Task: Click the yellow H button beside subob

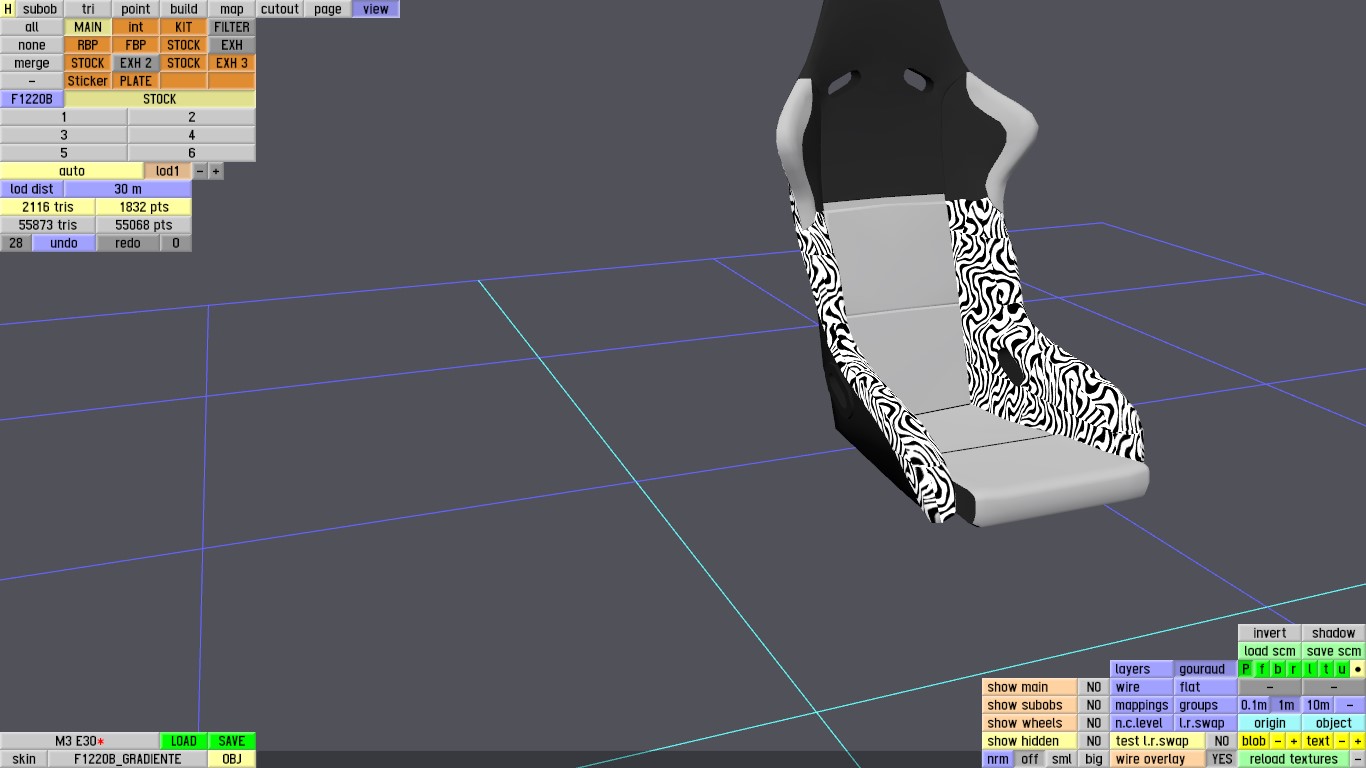Action: click(8, 9)
